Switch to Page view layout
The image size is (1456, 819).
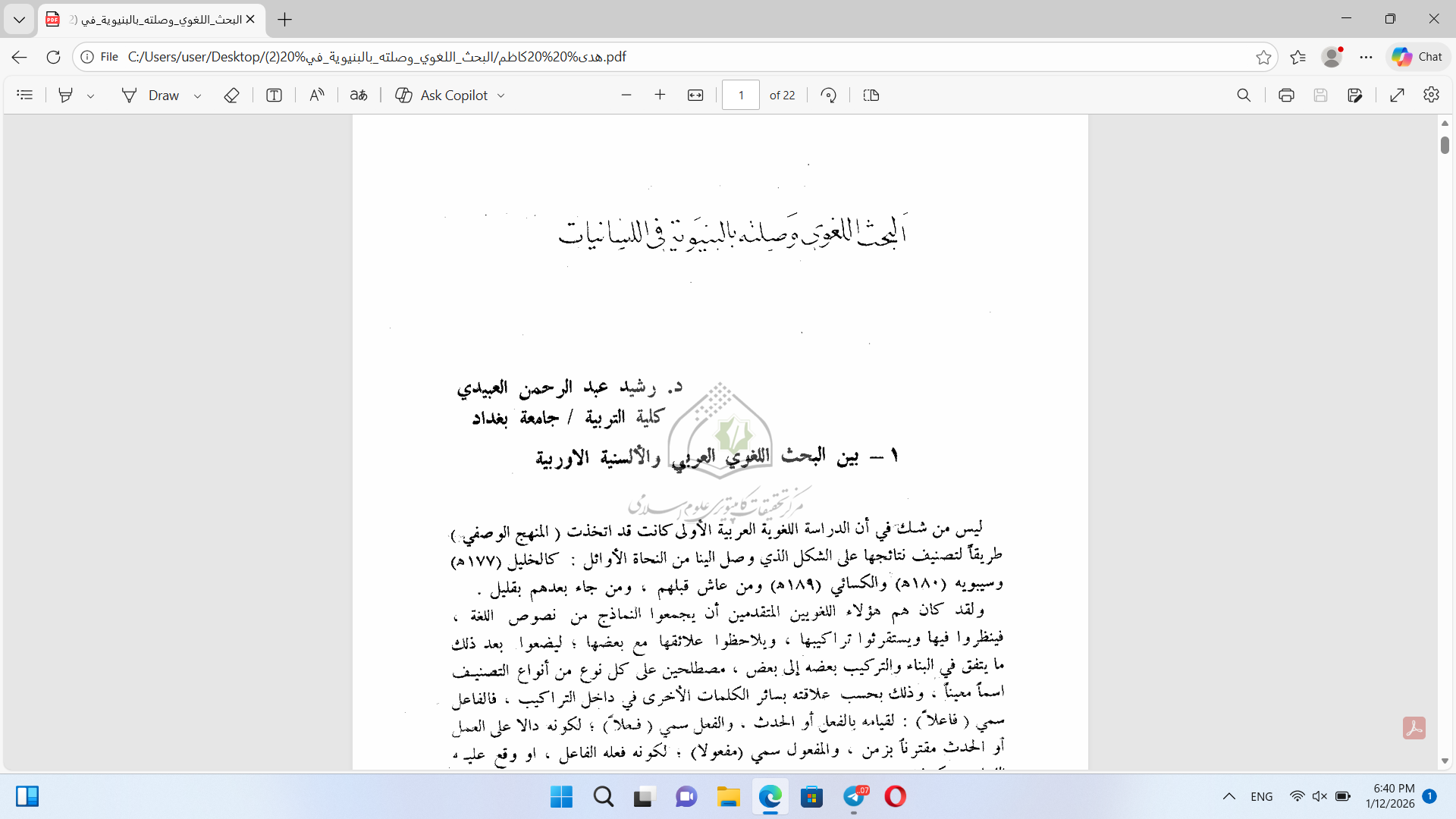871,95
